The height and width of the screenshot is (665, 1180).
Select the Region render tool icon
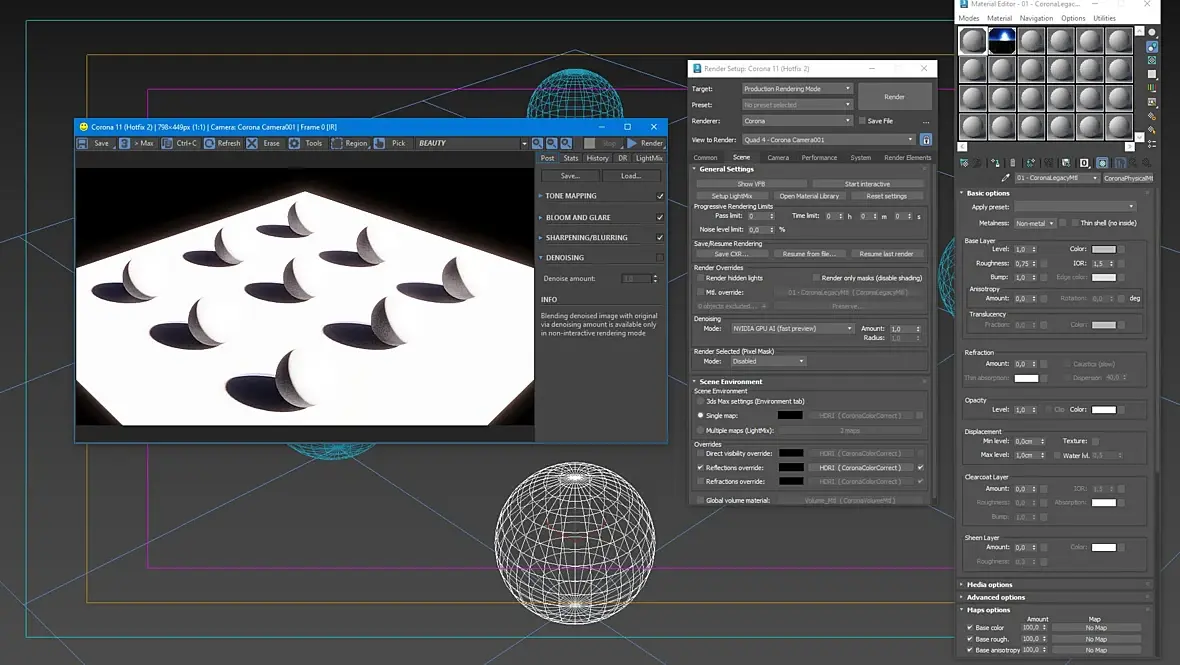[337, 143]
